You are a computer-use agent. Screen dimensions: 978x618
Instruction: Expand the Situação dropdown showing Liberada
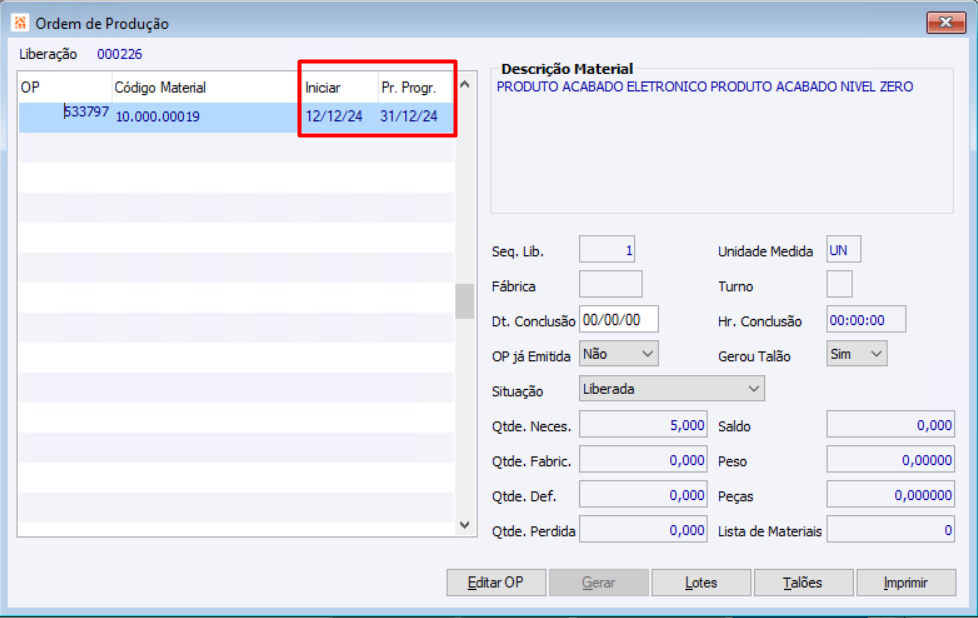pyautogui.click(x=672, y=389)
